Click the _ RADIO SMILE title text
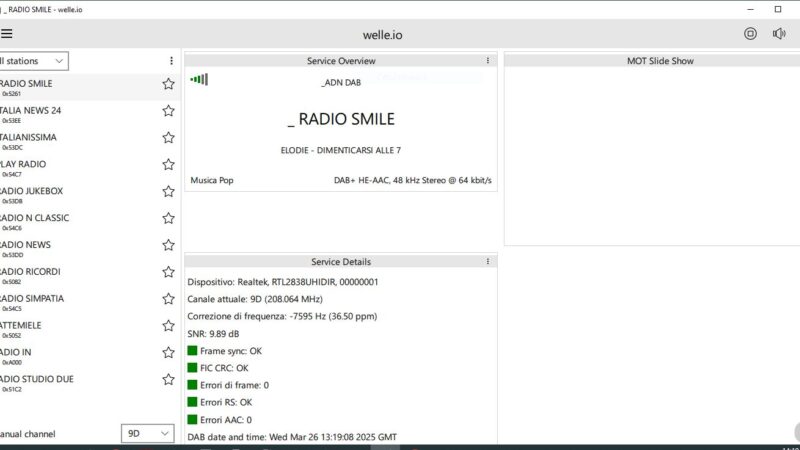800x450 pixels. [x=341, y=119]
